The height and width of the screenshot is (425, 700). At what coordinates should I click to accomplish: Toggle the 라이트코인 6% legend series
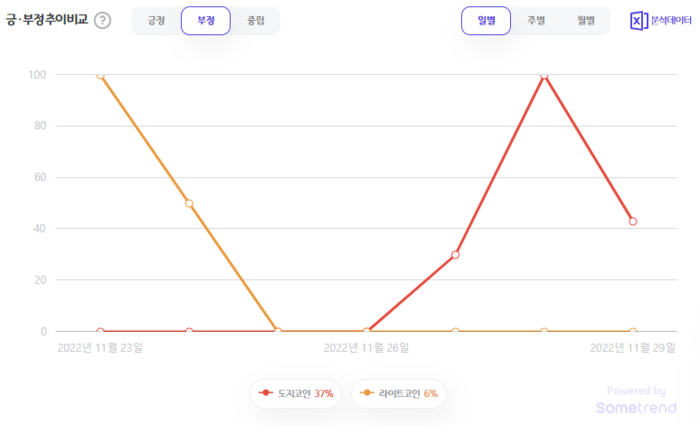[x=399, y=393]
